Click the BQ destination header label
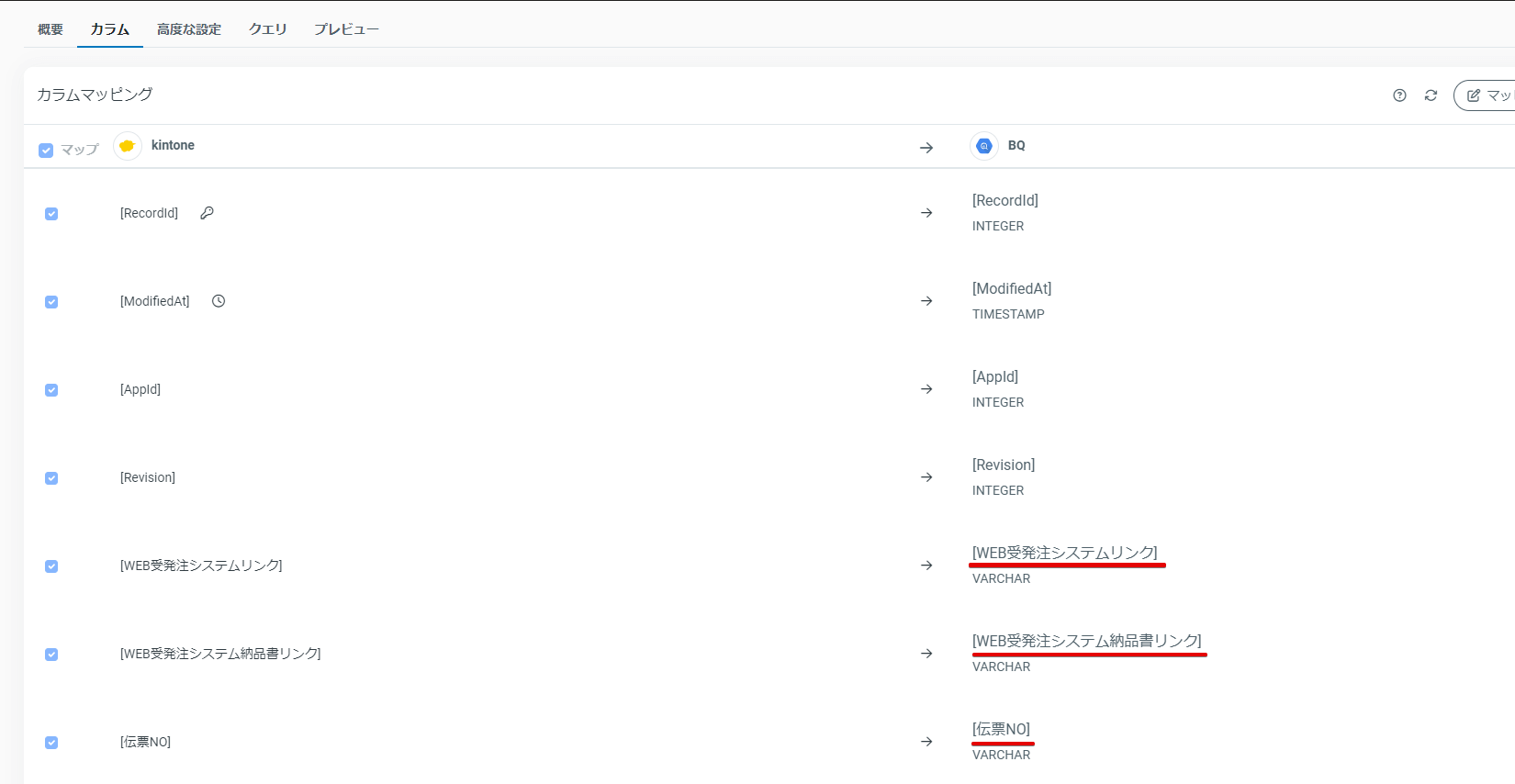The width and height of the screenshot is (1515, 784). [1016, 145]
